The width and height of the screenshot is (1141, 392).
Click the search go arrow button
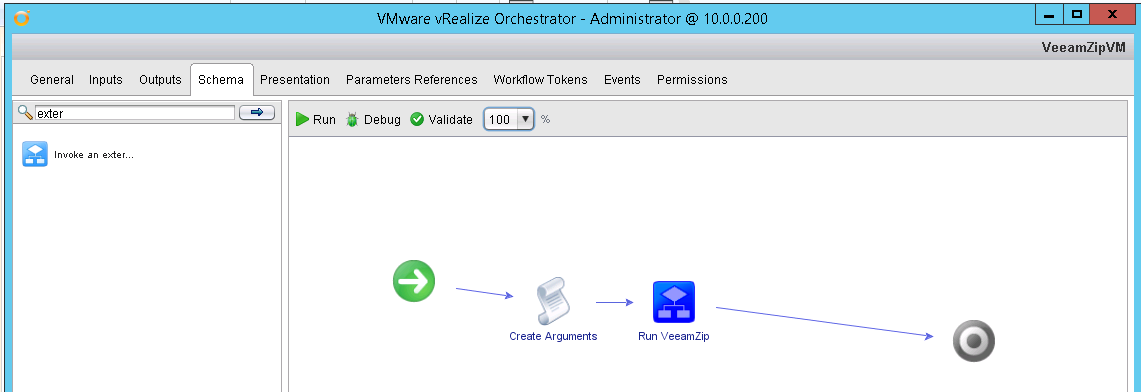point(257,113)
